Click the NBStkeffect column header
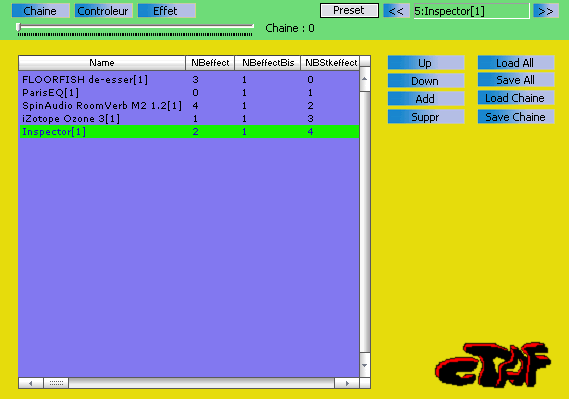This screenshot has width=569, height=399. pos(330,63)
